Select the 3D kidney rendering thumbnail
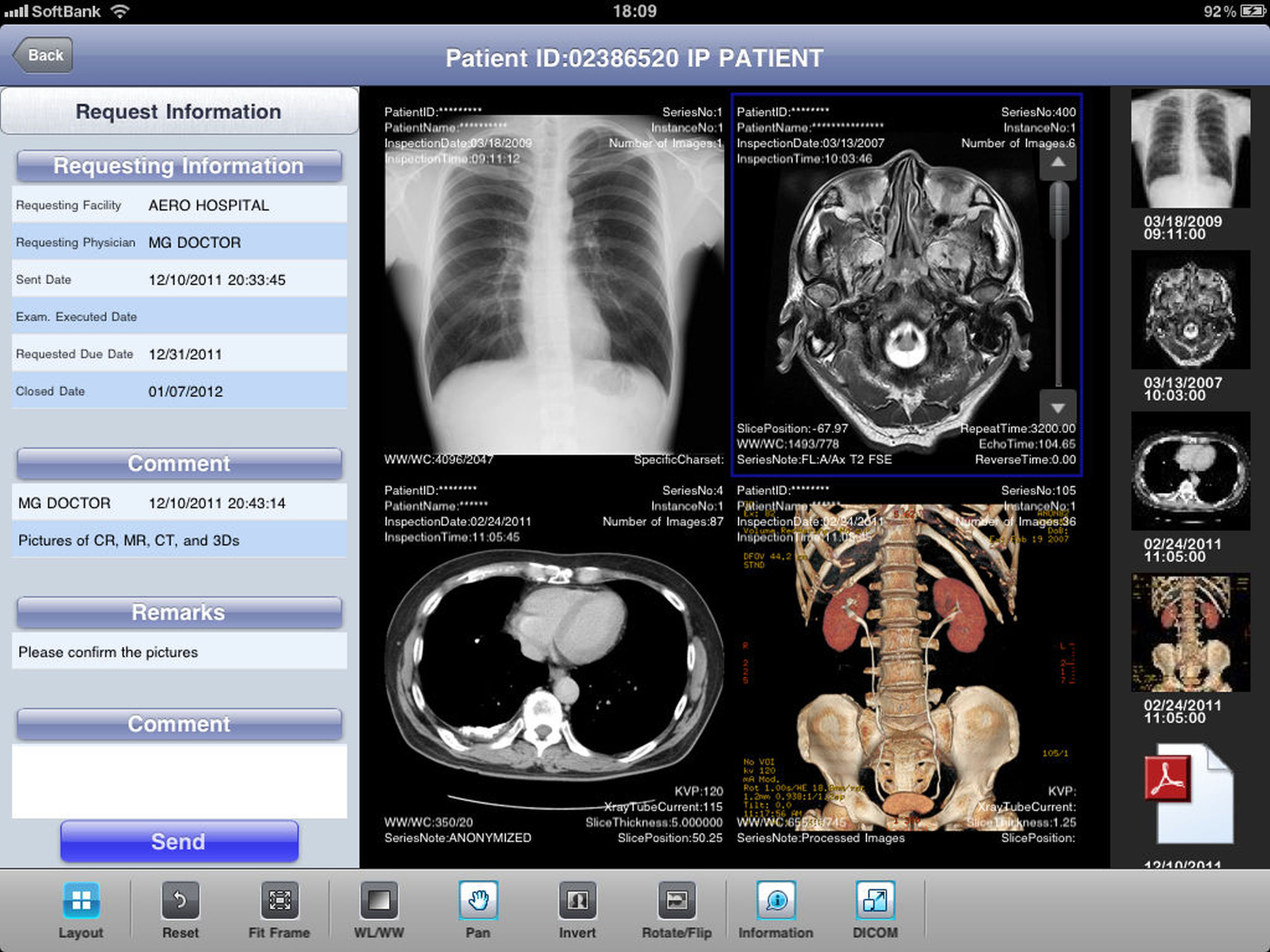1270x952 pixels. (x=1190, y=632)
